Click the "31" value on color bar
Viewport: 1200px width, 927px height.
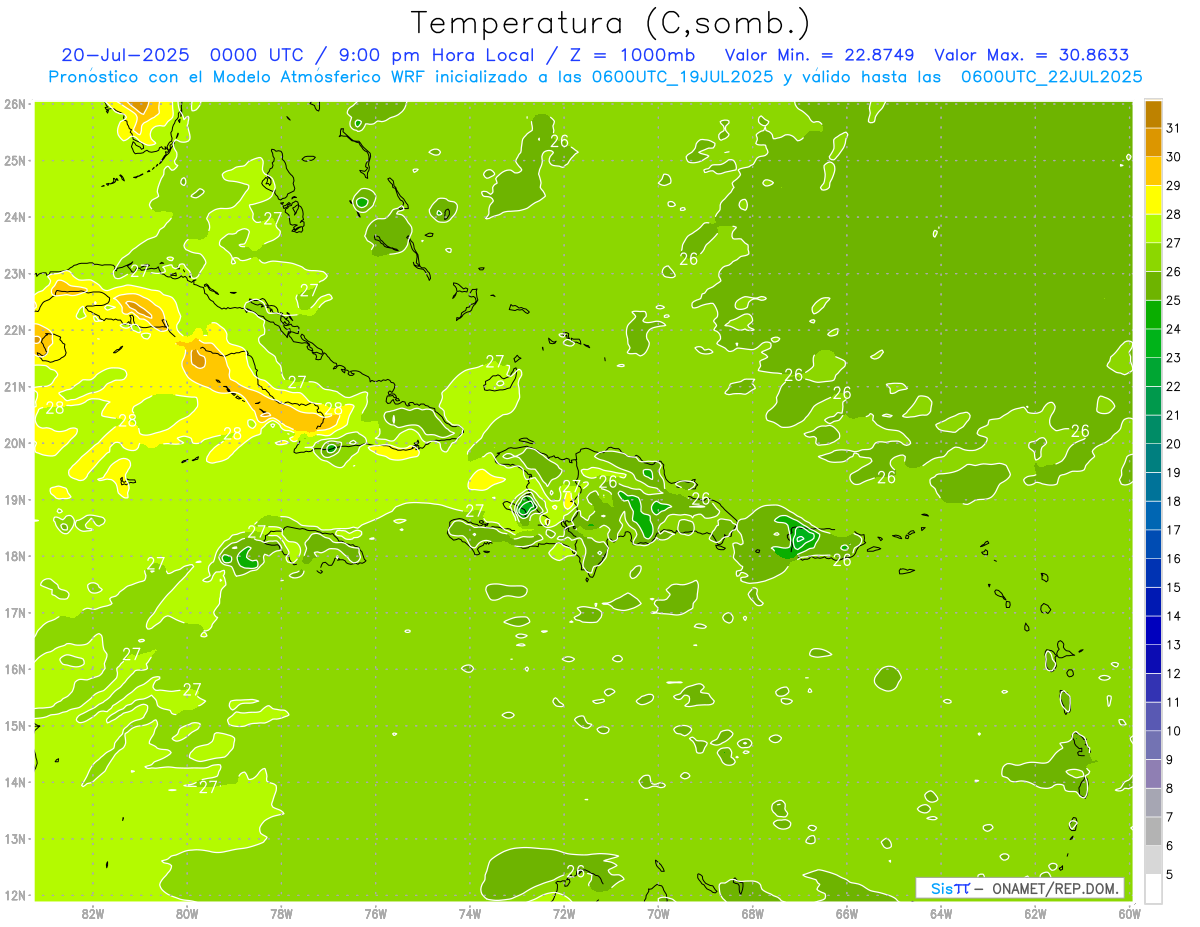tap(1174, 126)
